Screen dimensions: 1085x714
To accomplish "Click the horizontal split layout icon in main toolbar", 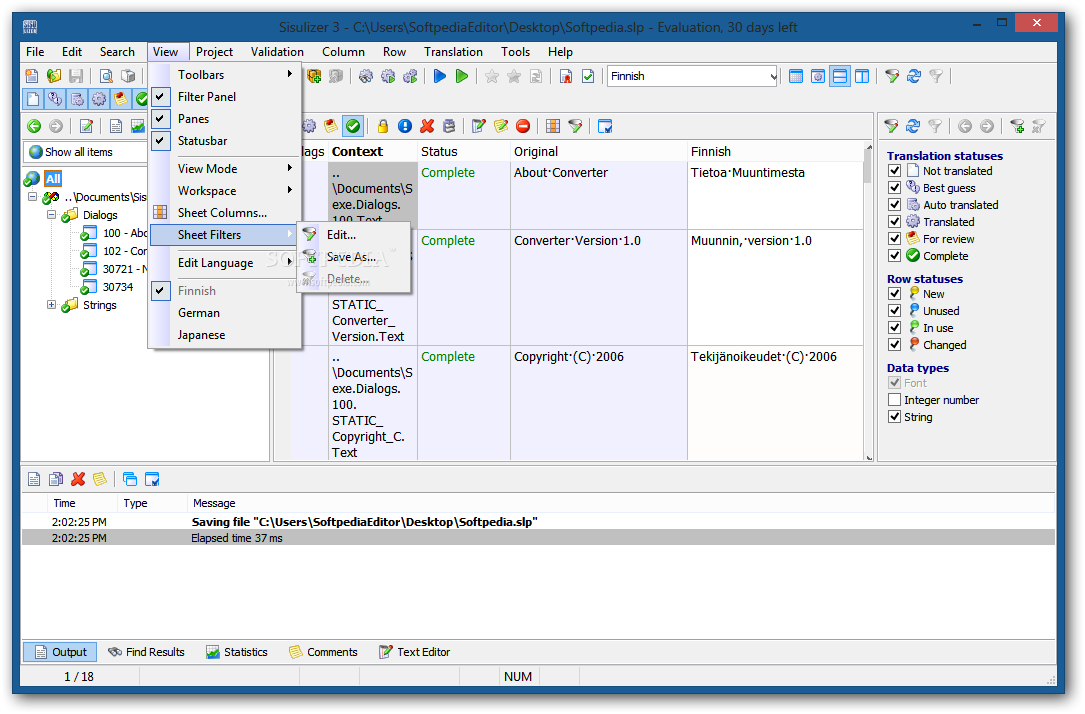I will pyautogui.click(x=839, y=76).
